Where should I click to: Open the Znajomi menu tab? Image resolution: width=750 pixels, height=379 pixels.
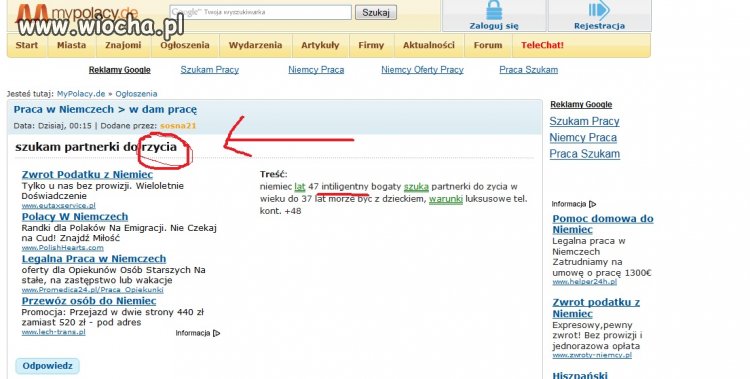click(x=123, y=45)
